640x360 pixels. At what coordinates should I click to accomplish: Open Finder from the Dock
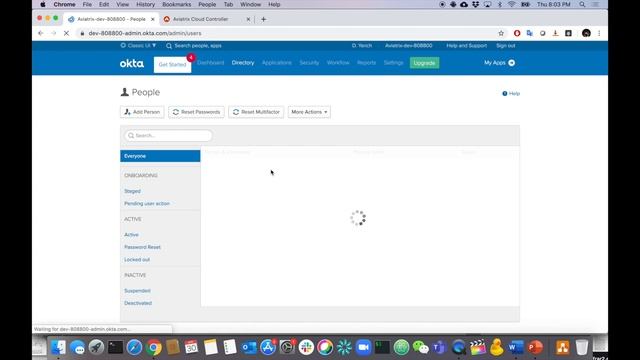point(58,347)
